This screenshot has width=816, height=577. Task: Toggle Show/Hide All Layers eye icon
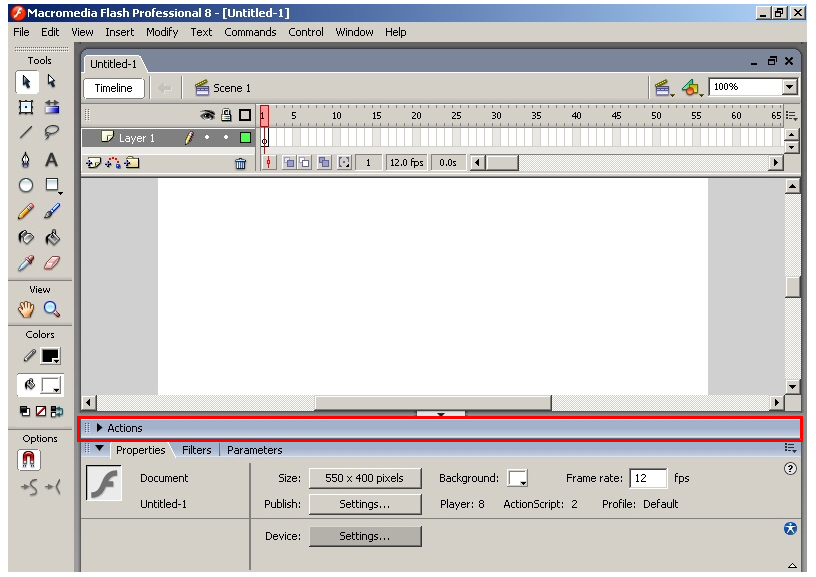click(x=207, y=115)
